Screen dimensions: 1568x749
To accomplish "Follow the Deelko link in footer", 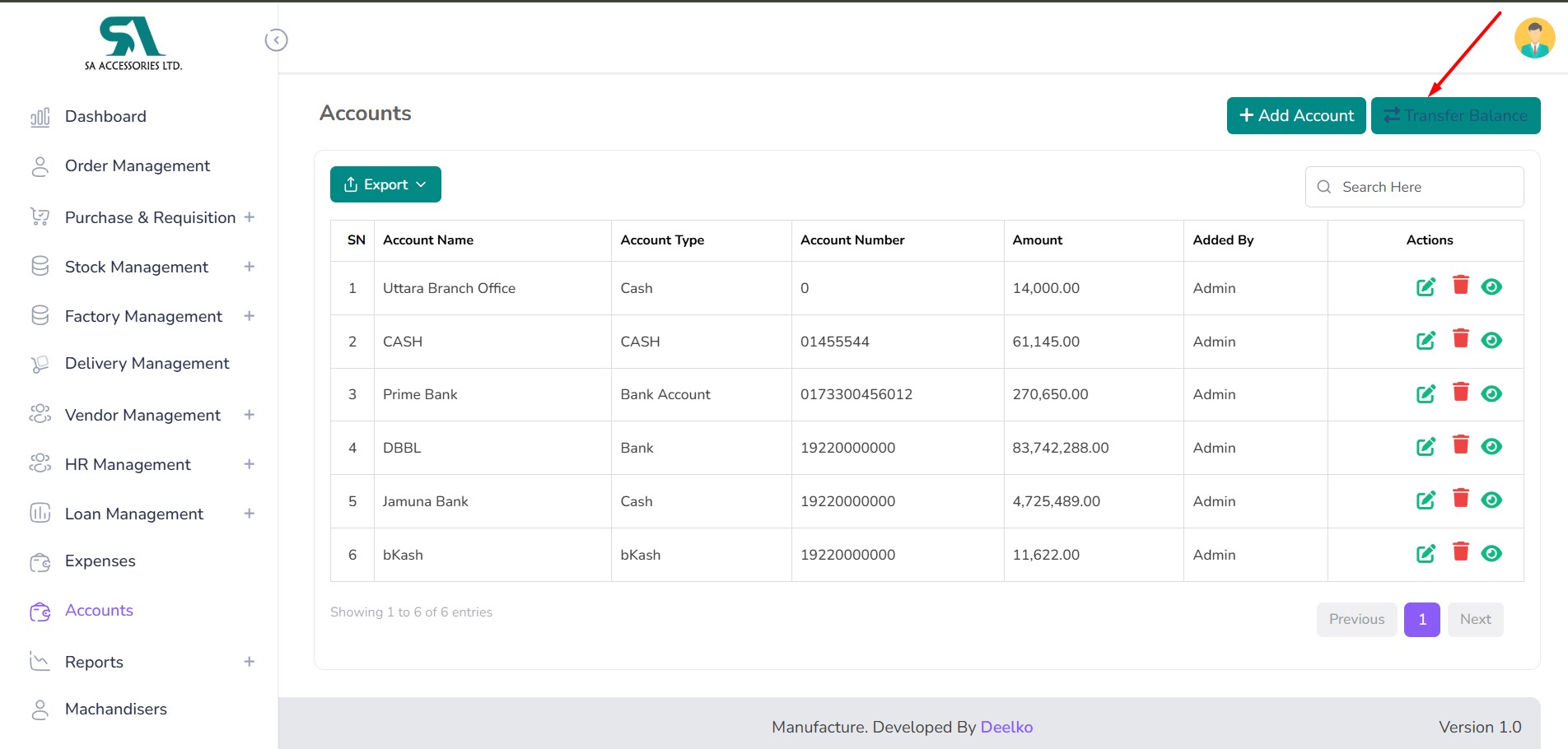I will [1006, 728].
